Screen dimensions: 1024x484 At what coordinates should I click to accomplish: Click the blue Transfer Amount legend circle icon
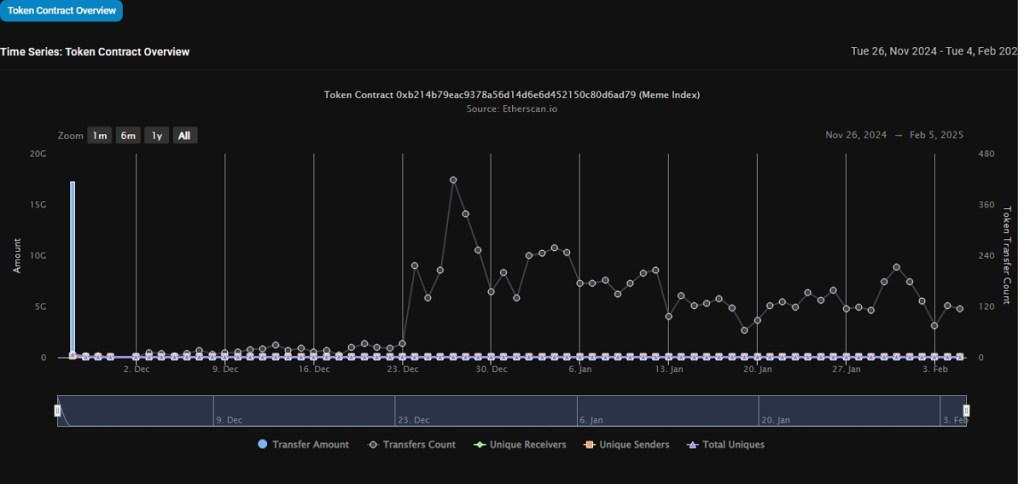[263, 444]
